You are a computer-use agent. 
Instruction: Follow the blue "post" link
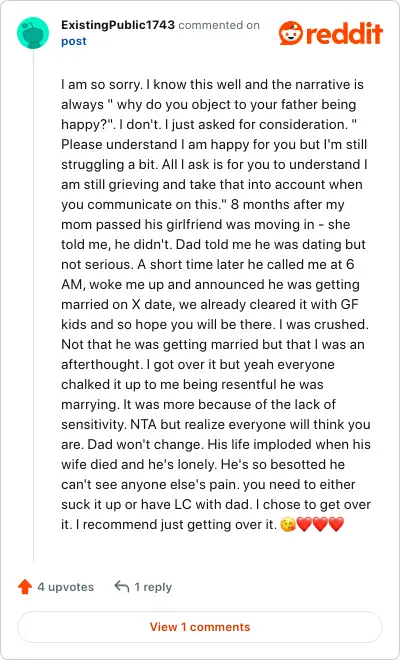[74, 41]
